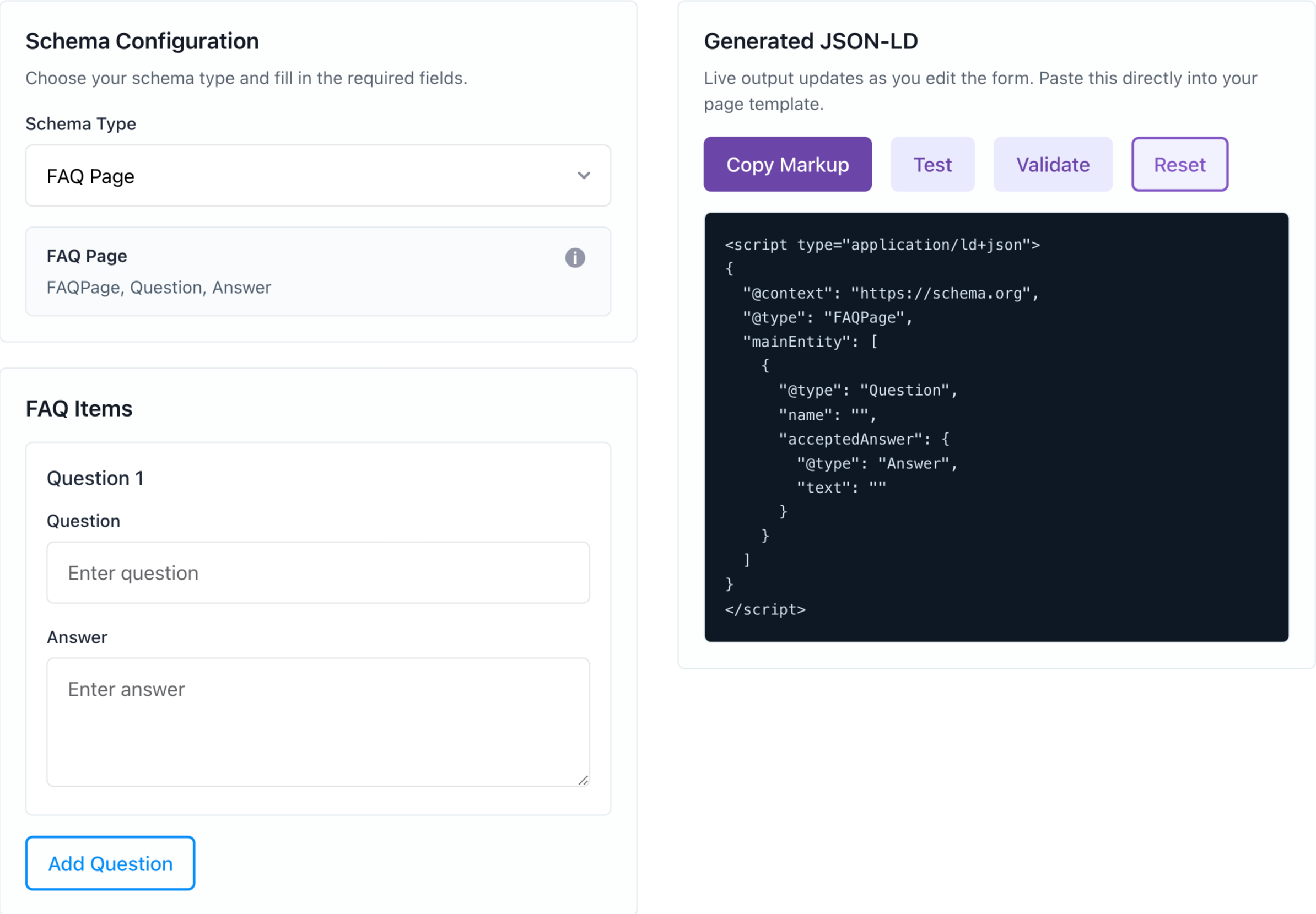The height and width of the screenshot is (914, 1316).
Task: Select the FAQPage, Question, Answer description text
Action: point(159,288)
